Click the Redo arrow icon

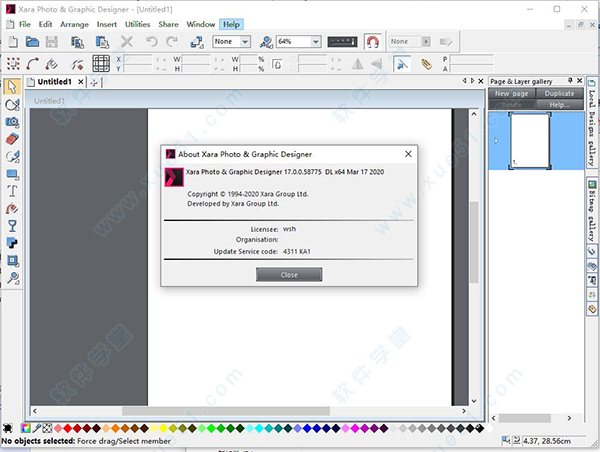pos(172,41)
